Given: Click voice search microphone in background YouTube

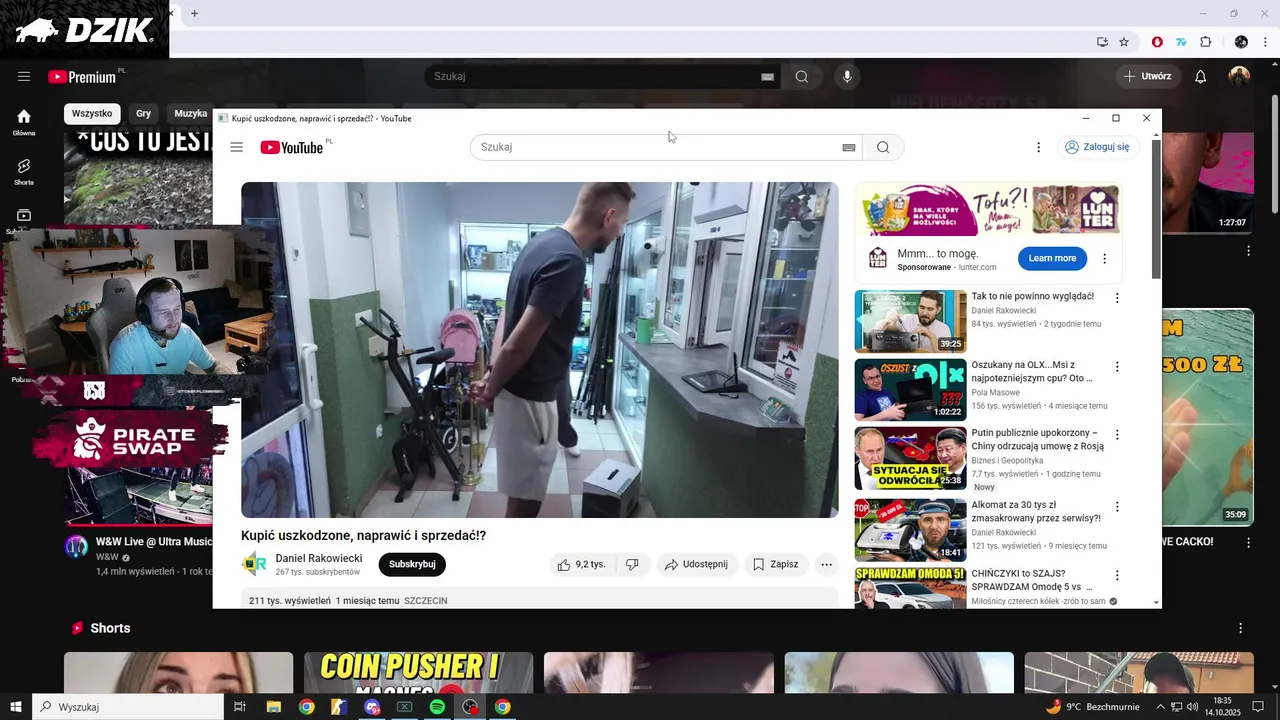Looking at the screenshot, I should click(x=847, y=77).
